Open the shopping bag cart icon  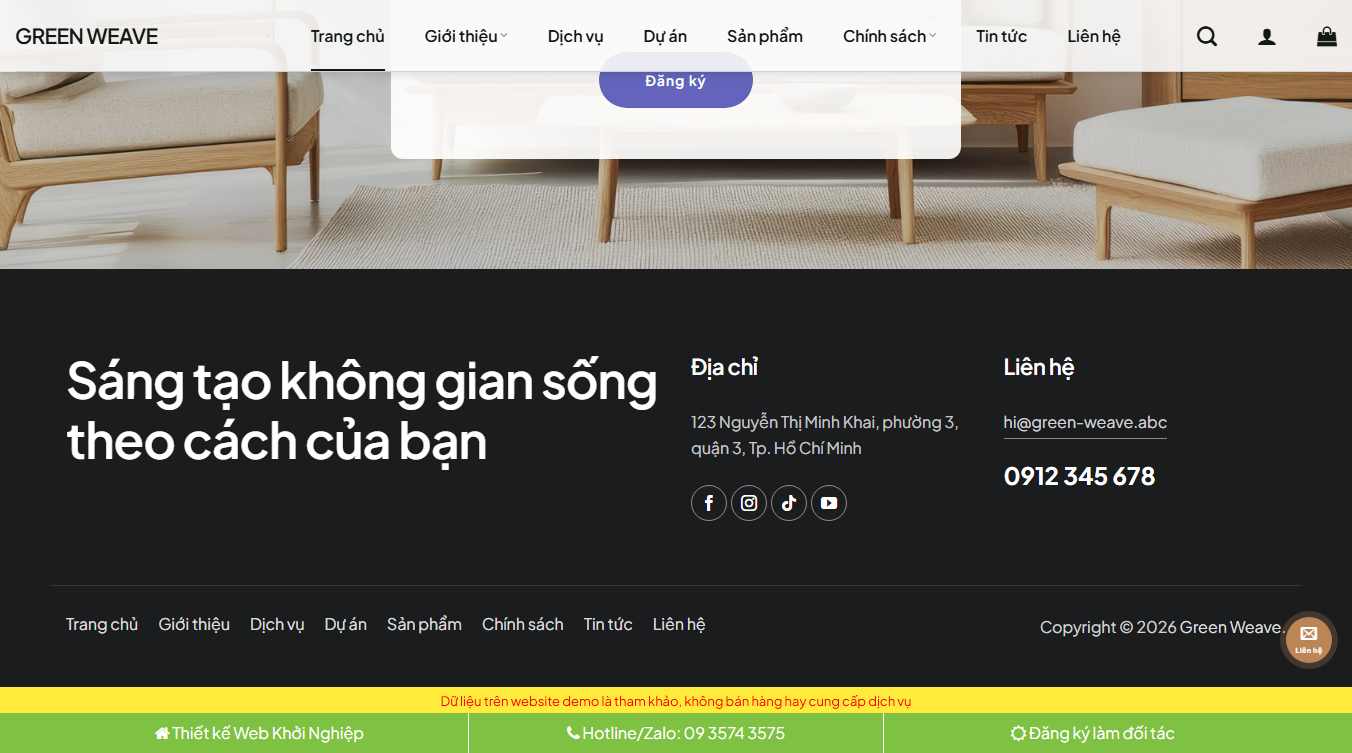pyautogui.click(x=1327, y=36)
